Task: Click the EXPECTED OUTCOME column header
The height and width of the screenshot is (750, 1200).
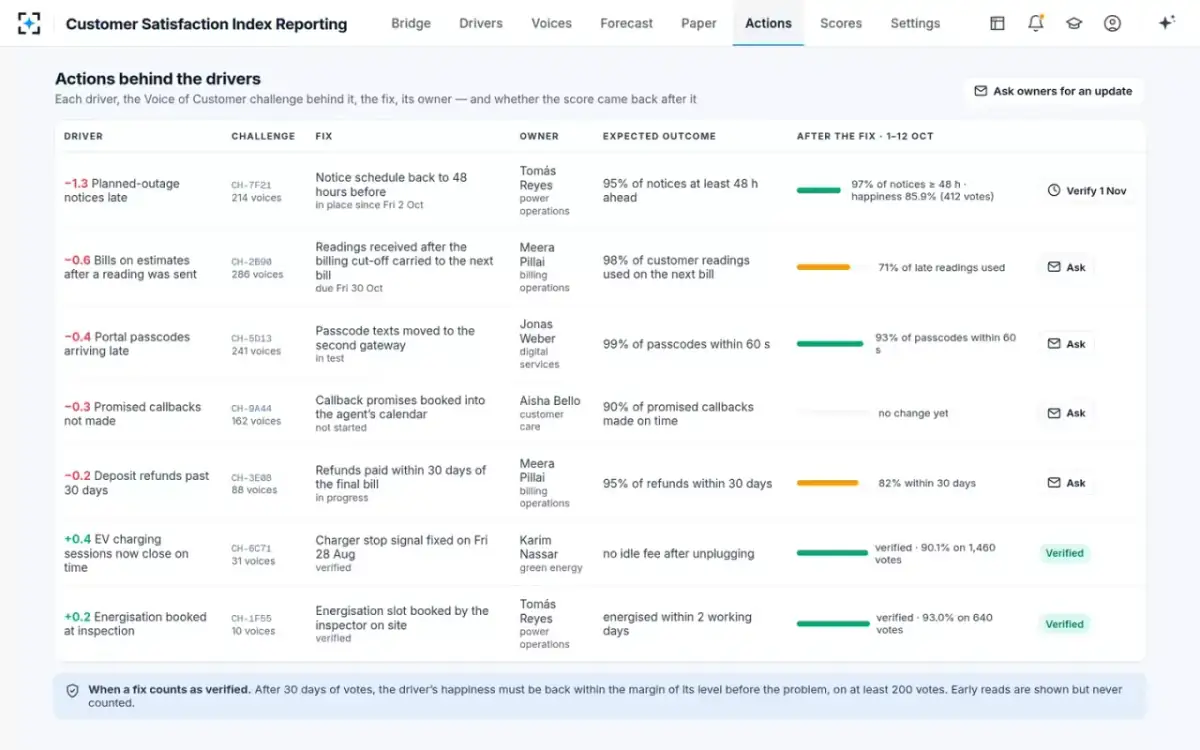Action: click(x=659, y=136)
